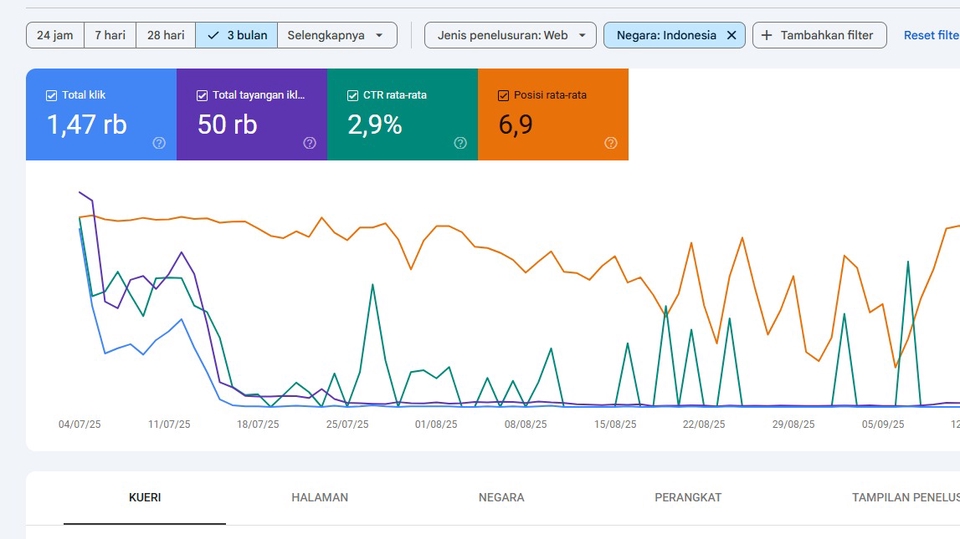Click help icon on Posisi rata-rata card
This screenshot has height=539, width=960.
click(x=611, y=143)
